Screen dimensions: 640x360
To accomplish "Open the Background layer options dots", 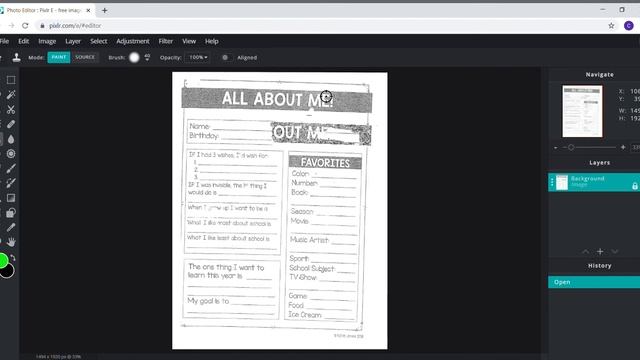I will tap(552, 182).
